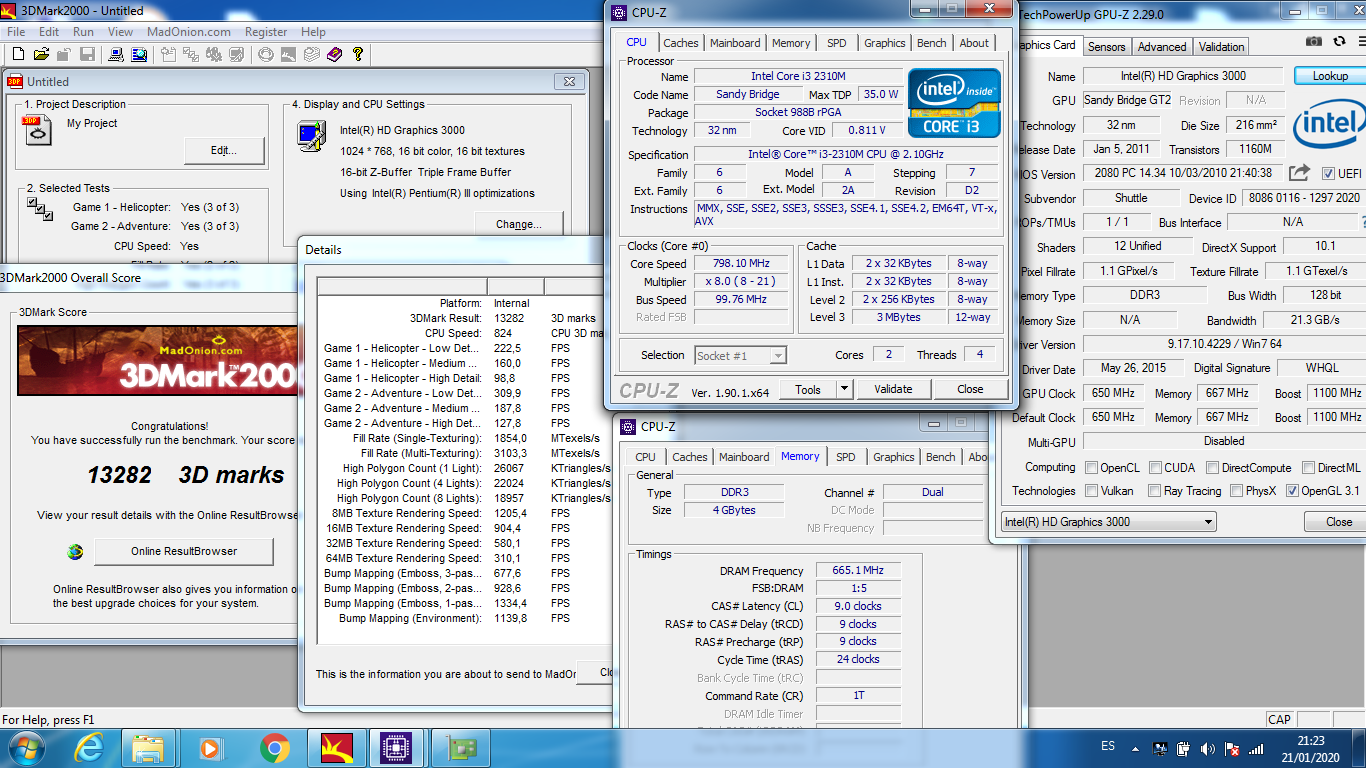
Task: Click the Tools button in CPU-Z
Action: click(807, 389)
